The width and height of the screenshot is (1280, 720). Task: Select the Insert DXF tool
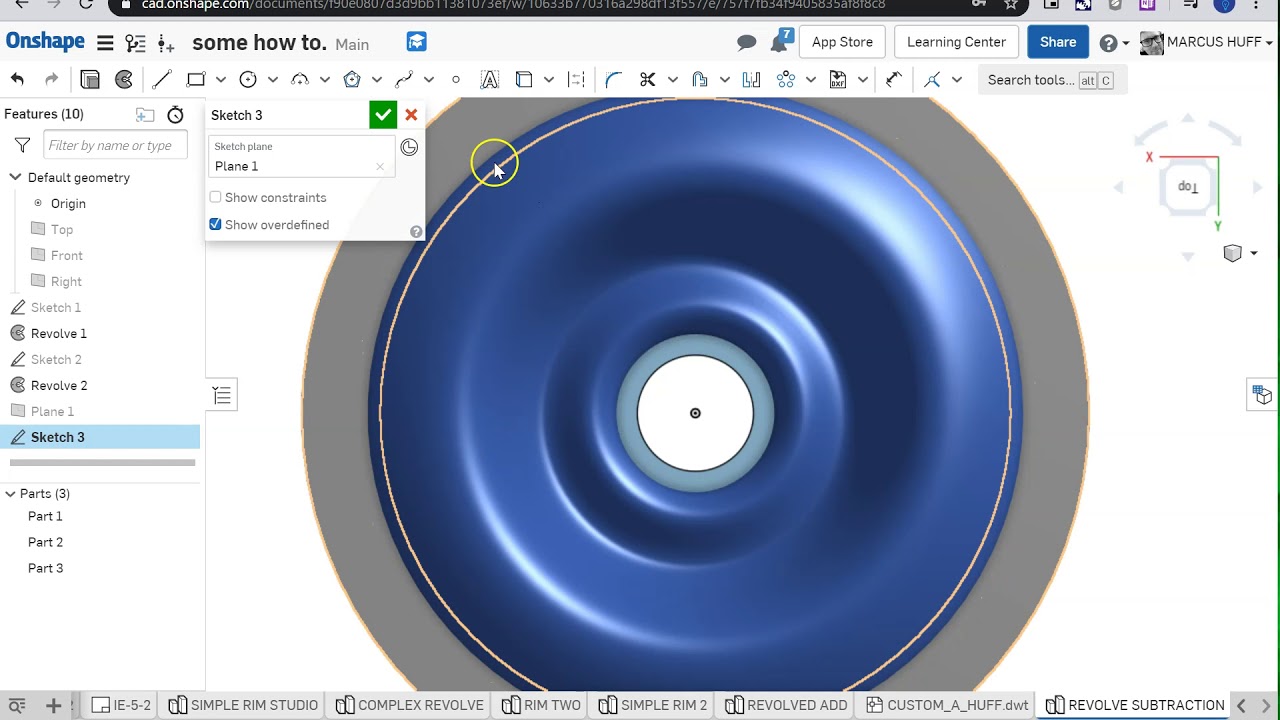[x=838, y=80]
